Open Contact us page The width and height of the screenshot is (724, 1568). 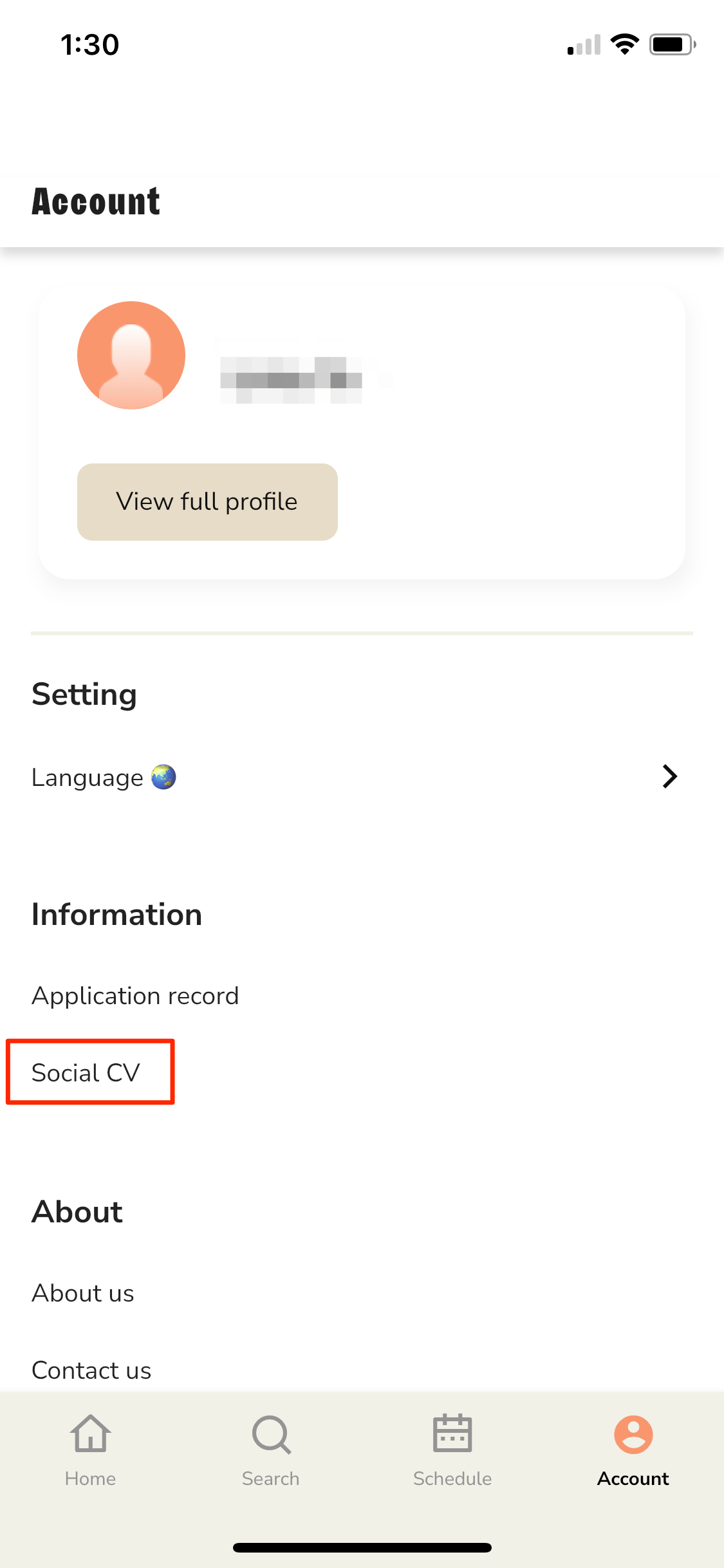click(91, 1370)
